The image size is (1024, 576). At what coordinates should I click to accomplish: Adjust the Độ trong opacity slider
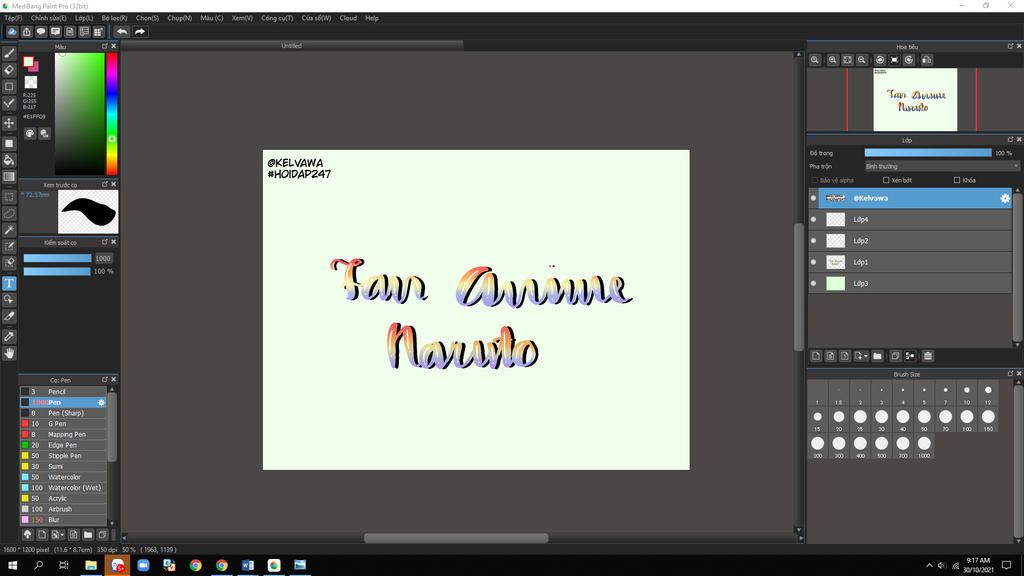click(x=928, y=153)
